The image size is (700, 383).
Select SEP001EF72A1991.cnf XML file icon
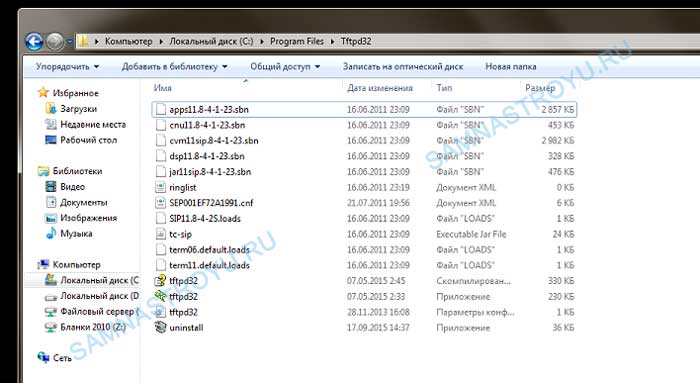(161, 203)
